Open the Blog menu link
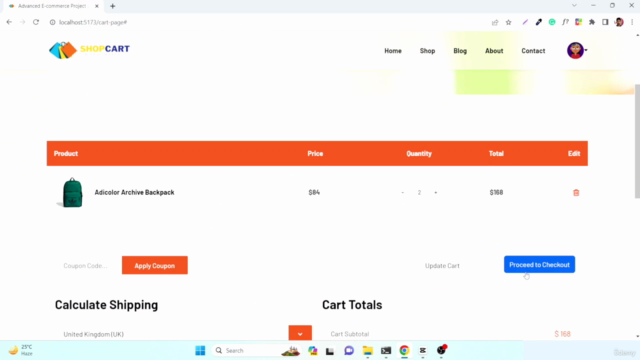The width and height of the screenshot is (640, 360). pos(460,51)
